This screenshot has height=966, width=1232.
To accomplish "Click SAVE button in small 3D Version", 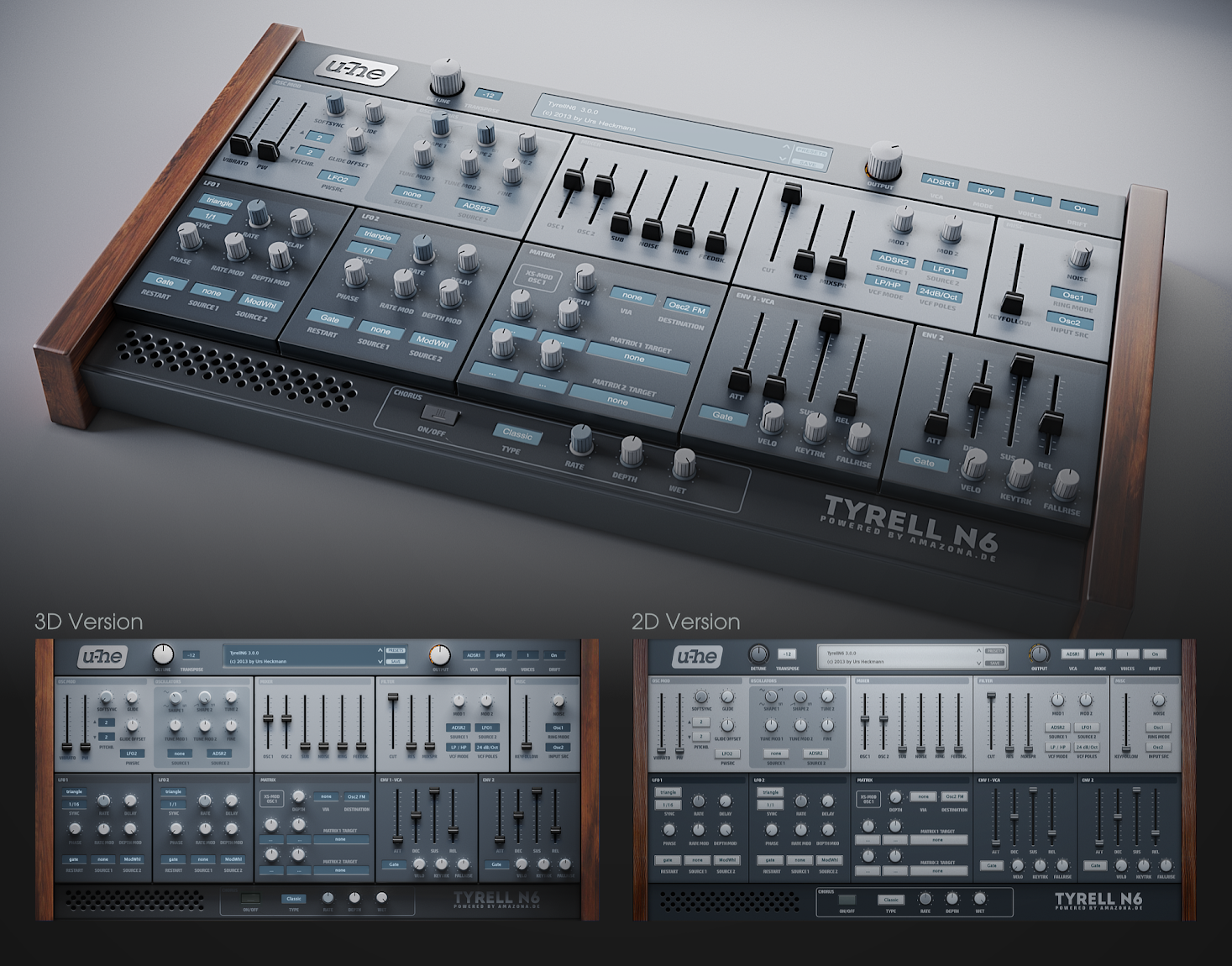I will coord(396,661).
